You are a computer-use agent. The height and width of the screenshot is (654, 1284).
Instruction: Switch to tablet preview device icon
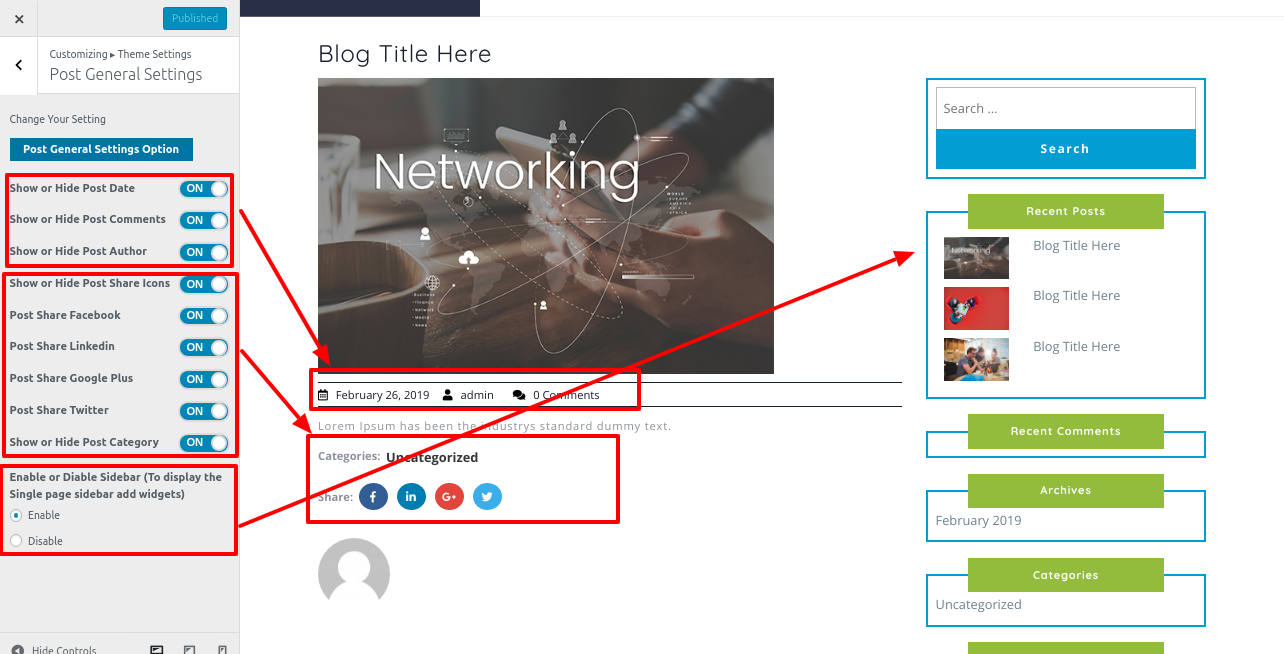pyautogui.click(x=189, y=649)
